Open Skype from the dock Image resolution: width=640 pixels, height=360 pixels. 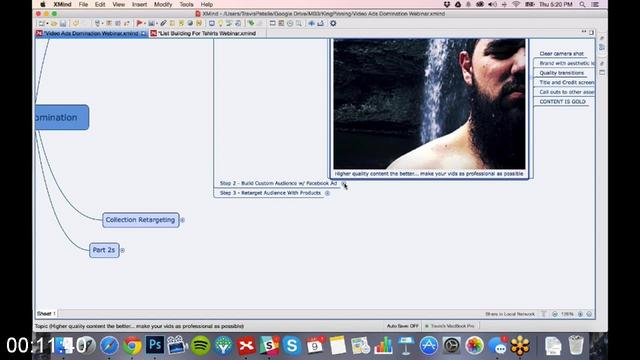pos(292,346)
